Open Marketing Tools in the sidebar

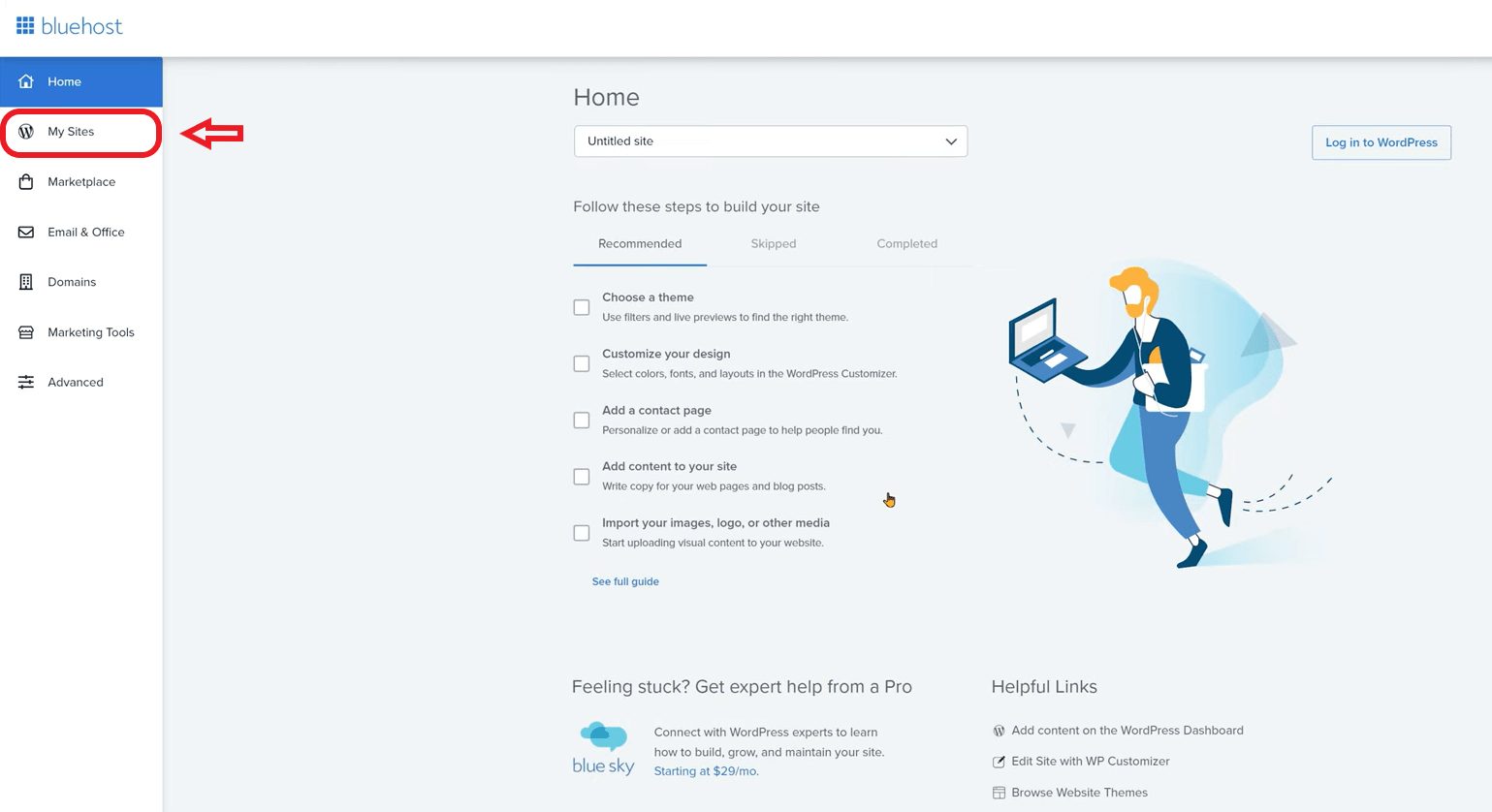click(x=81, y=332)
